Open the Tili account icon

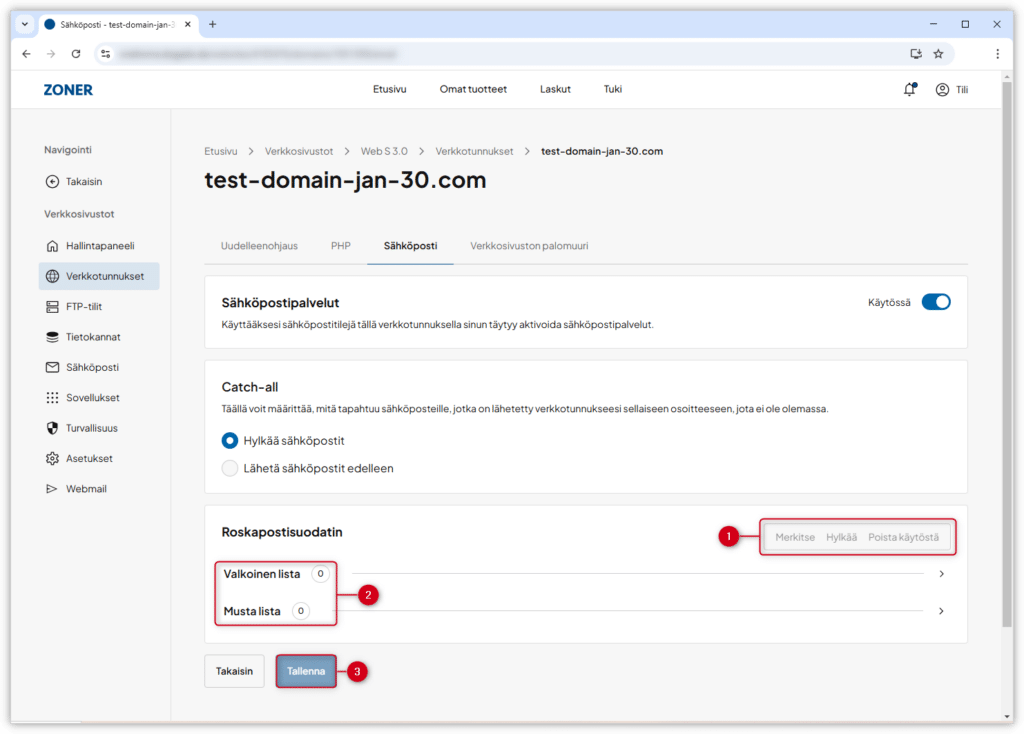[x=942, y=89]
